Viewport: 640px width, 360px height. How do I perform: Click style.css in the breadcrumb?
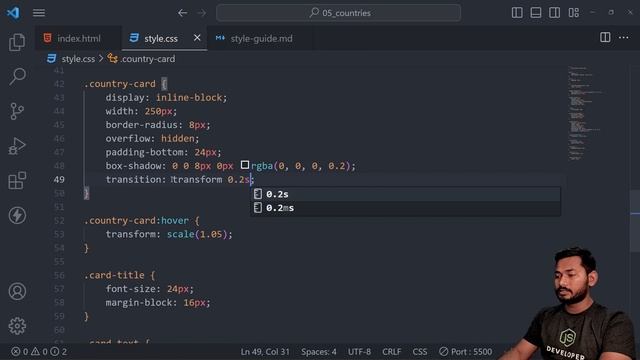tap(78, 59)
